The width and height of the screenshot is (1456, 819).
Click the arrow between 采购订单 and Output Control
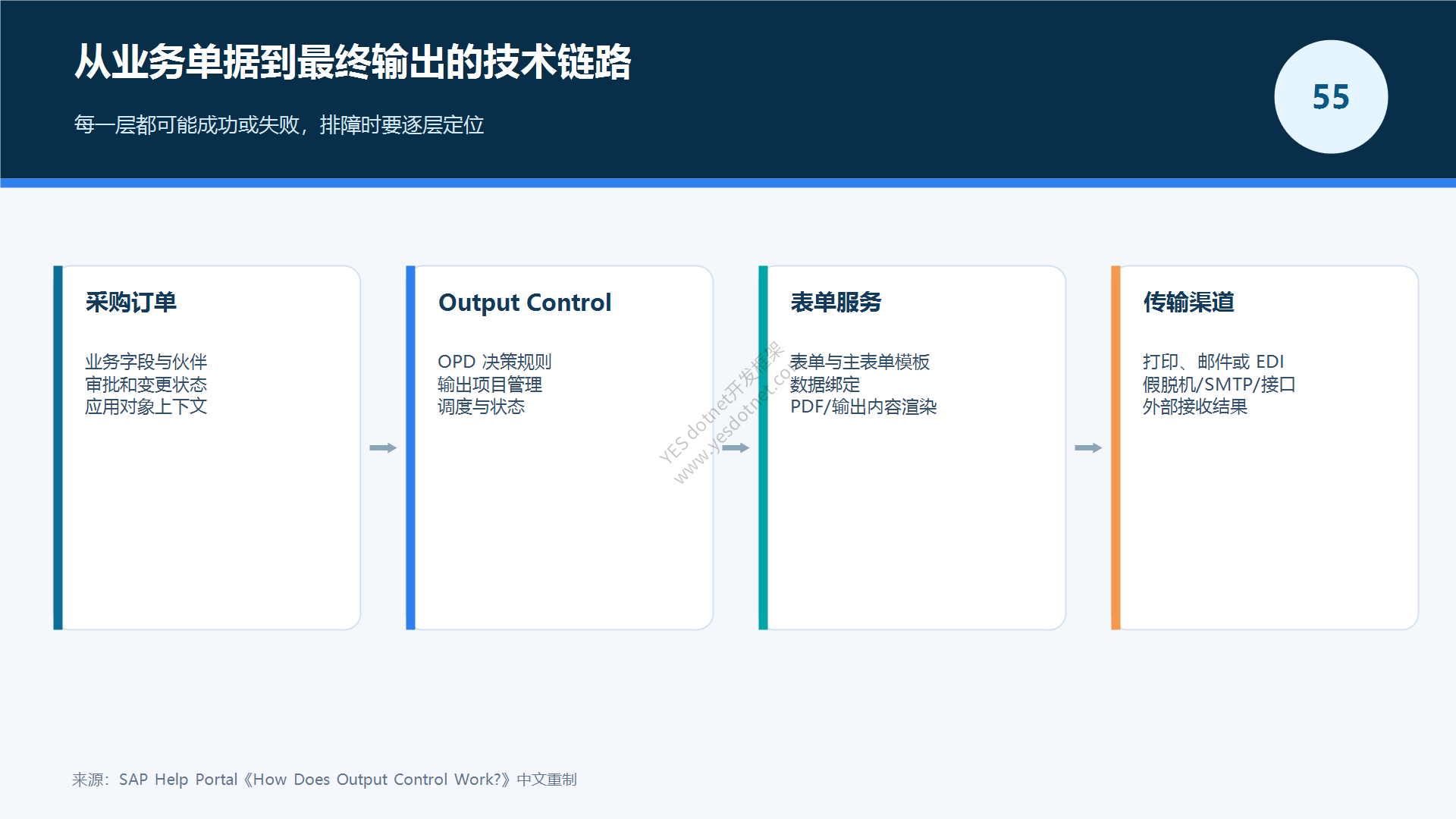tap(383, 448)
